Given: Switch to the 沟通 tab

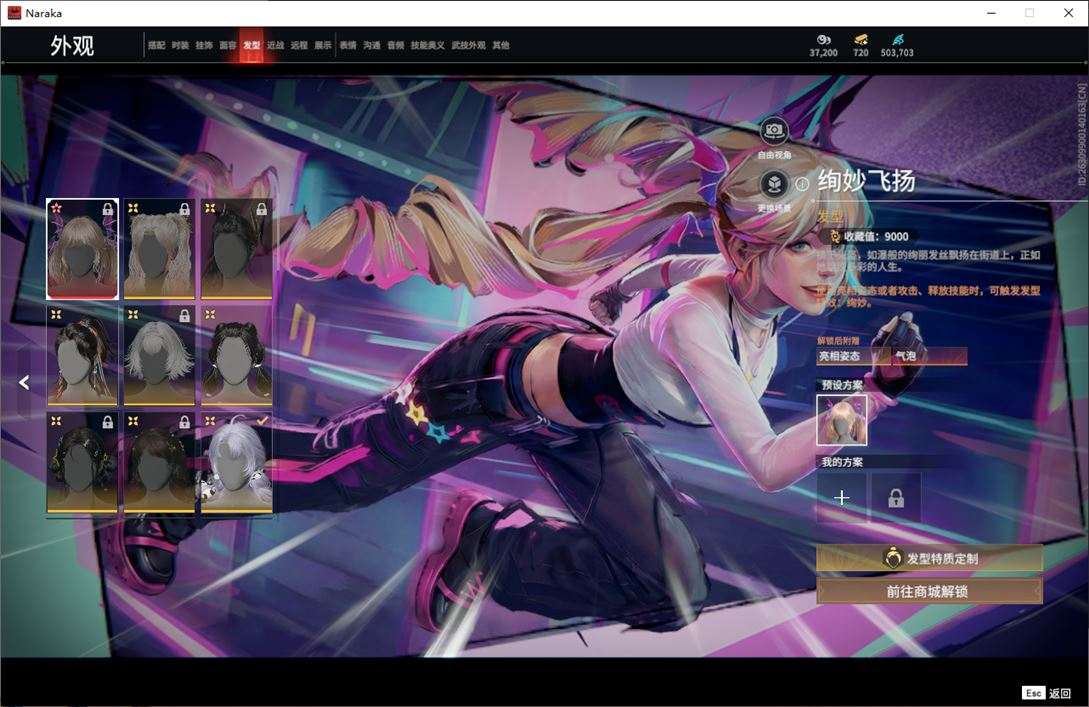Looking at the screenshot, I should pos(372,45).
